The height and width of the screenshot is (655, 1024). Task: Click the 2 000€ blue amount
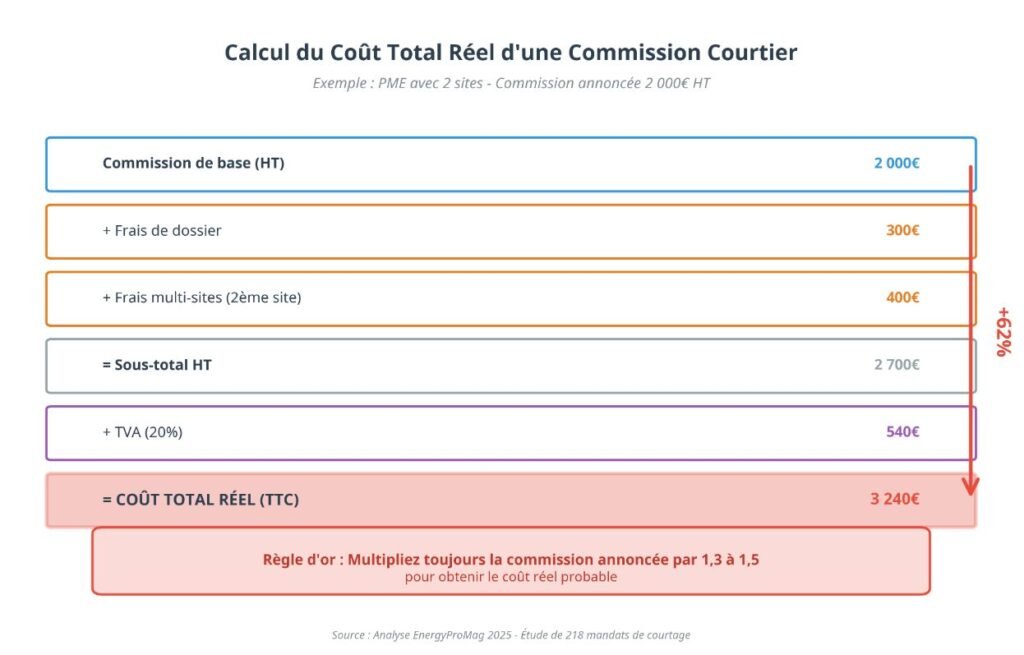(896, 163)
